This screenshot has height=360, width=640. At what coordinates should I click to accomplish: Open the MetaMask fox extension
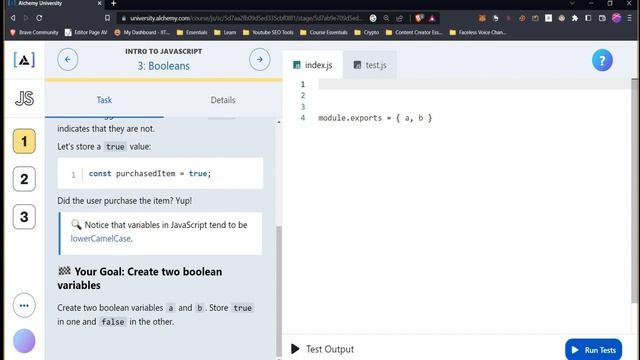point(482,18)
